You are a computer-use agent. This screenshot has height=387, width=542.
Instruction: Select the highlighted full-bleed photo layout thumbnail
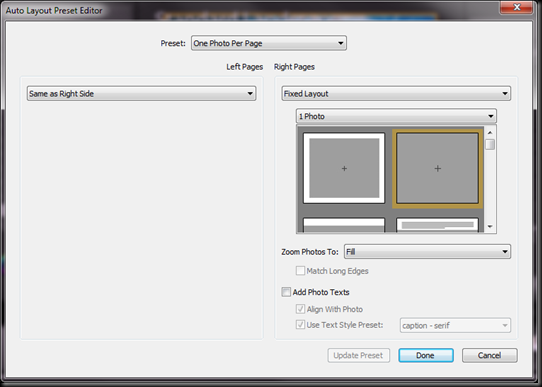pos(437,168)
